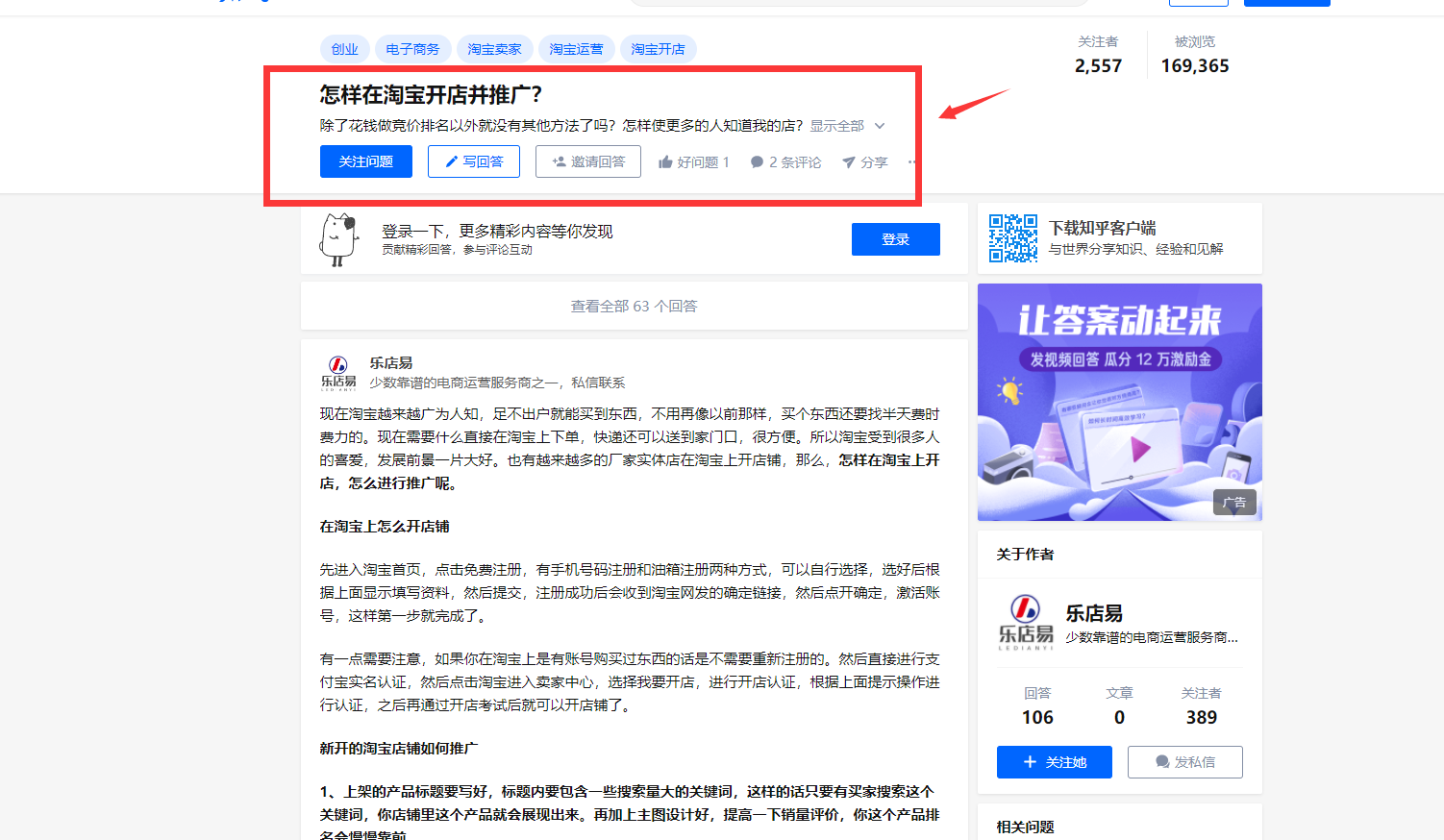Click the 让答案动起来 ad banner
This screenshot has width=1444, height=840.
(x=1120, y=402)
